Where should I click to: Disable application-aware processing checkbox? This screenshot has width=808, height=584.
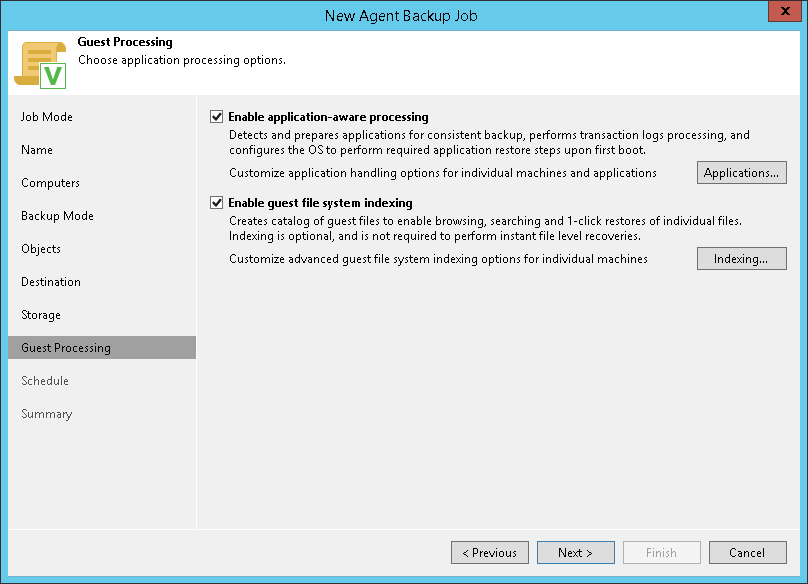[217, 117]
